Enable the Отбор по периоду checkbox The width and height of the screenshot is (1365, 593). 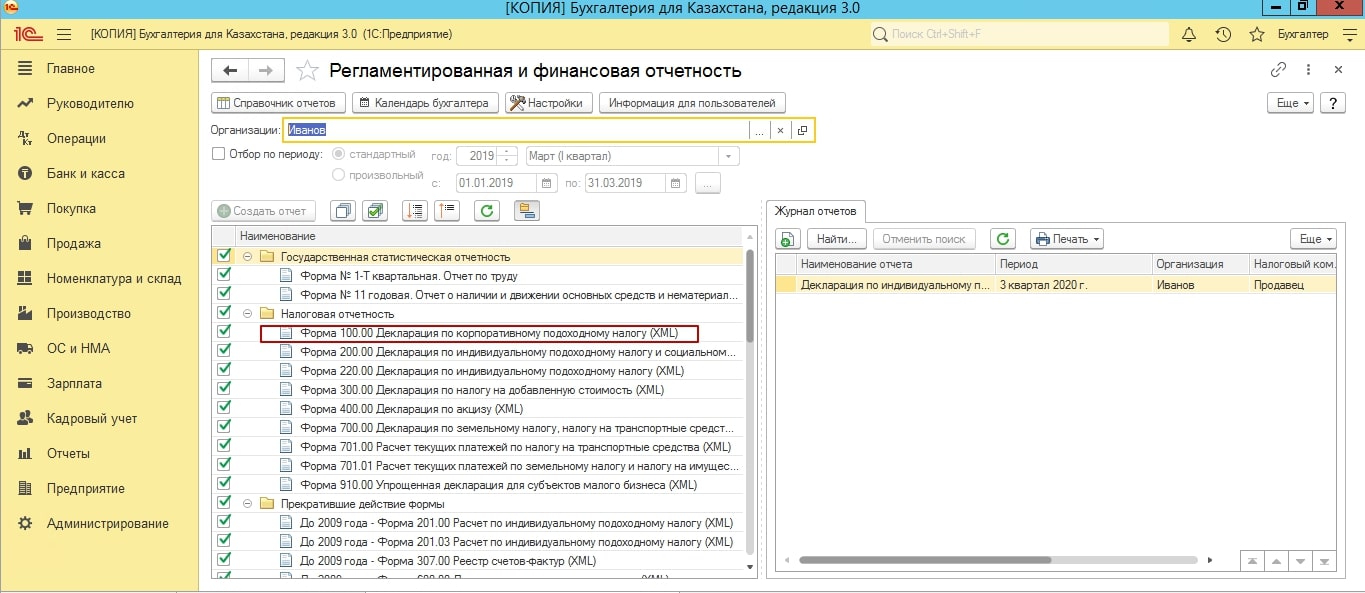point(219,155)
